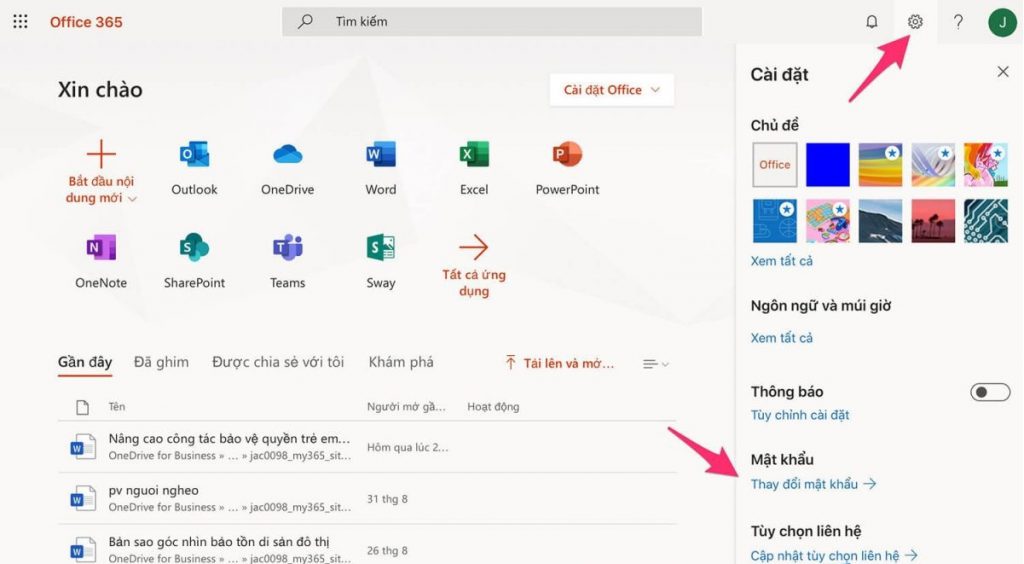The height and width of the screenshot is (564, 1024).
Task: Switch to Đã ghim tab
Action: pos(161,362)
